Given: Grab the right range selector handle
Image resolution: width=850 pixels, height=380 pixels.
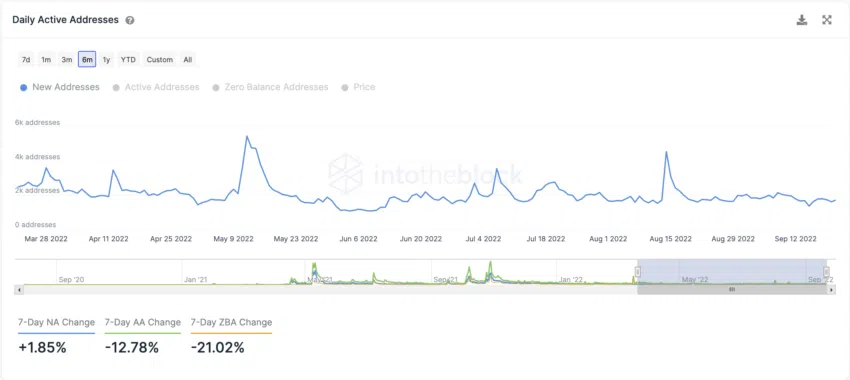Looking at the screenshot, I should pyautogui.click(x=826, y=272).
